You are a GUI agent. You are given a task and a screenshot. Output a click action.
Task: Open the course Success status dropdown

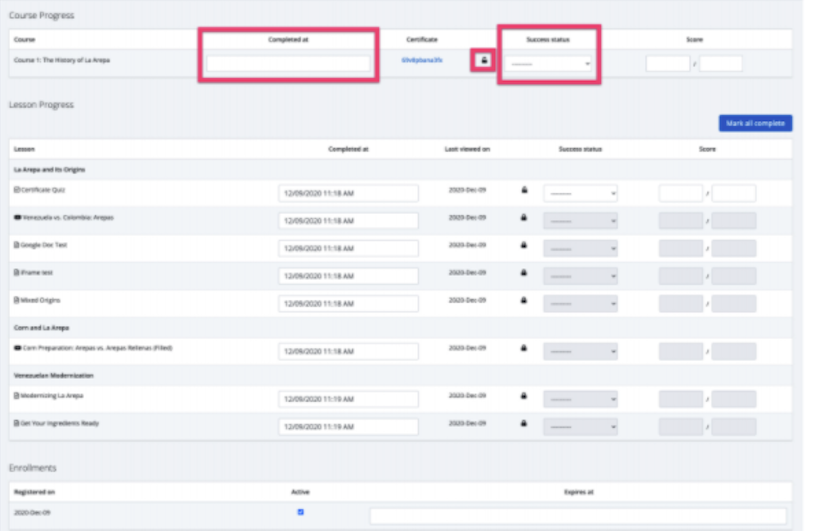(x=548, y=63)
